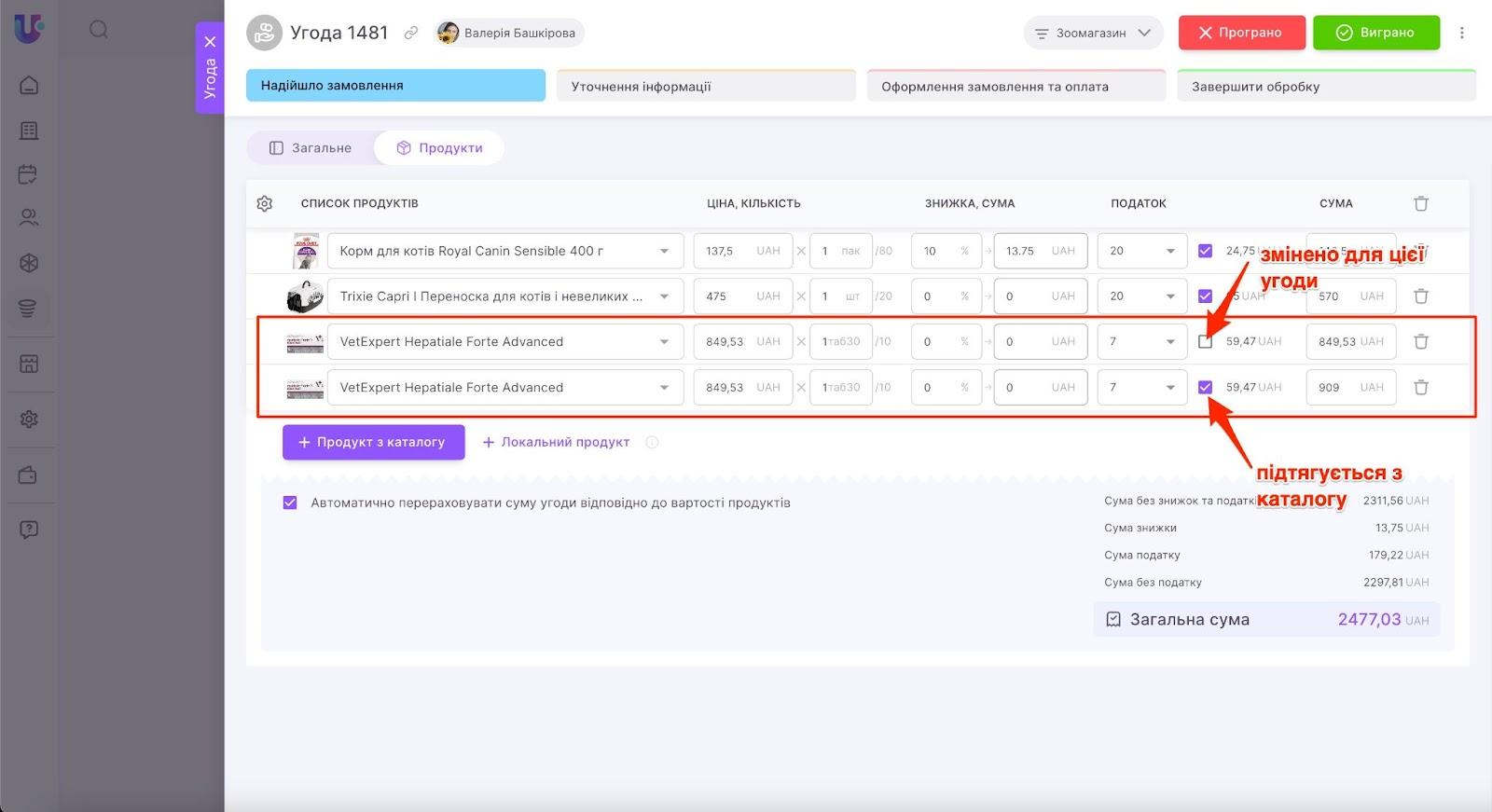This screenshot has height=812, width=1492.
Task: Open tax 7 dropdown in 909 sum row
Action: coord(1141,388)
